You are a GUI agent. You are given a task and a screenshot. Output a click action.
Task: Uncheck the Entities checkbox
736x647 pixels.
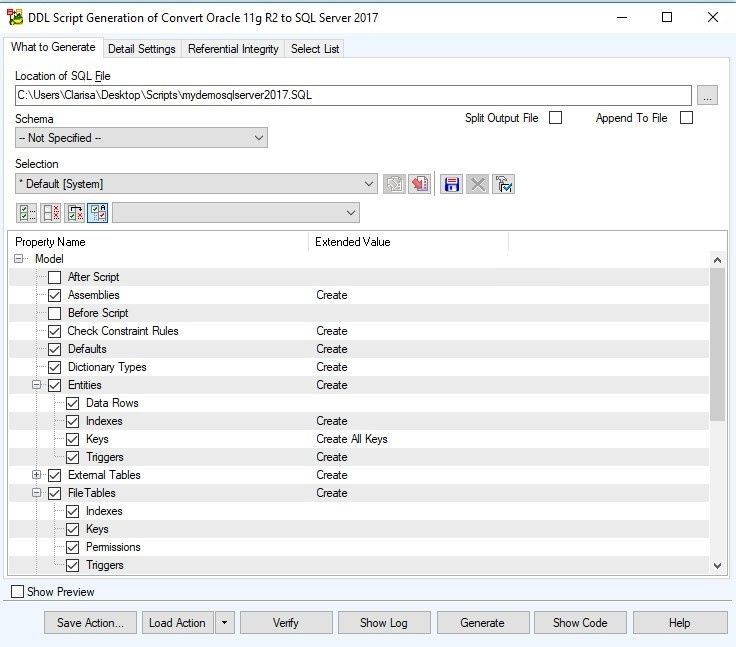[x=54, y=385]
